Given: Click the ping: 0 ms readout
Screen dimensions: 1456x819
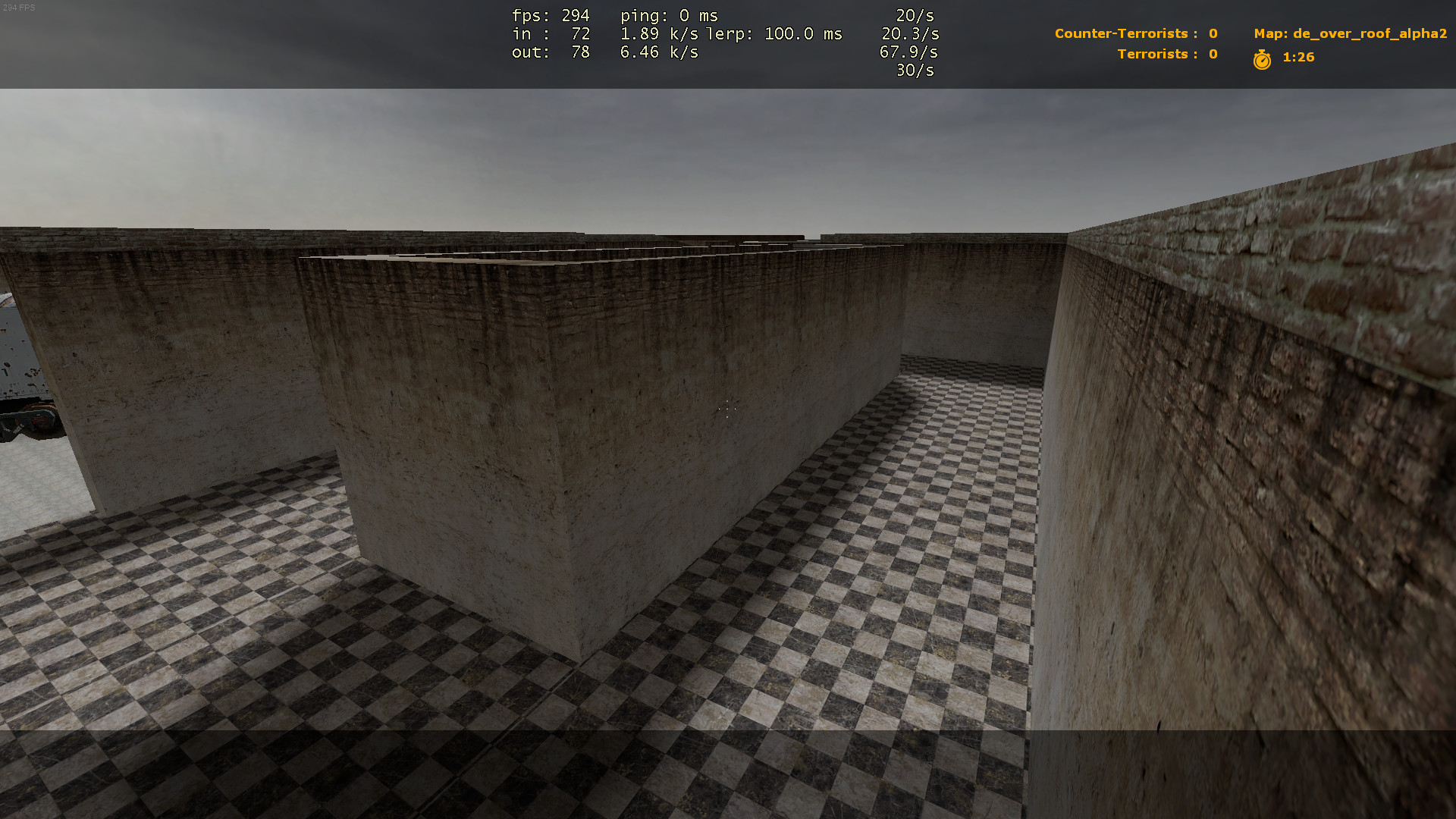Looking at the screenshot, I should [669, 16].
